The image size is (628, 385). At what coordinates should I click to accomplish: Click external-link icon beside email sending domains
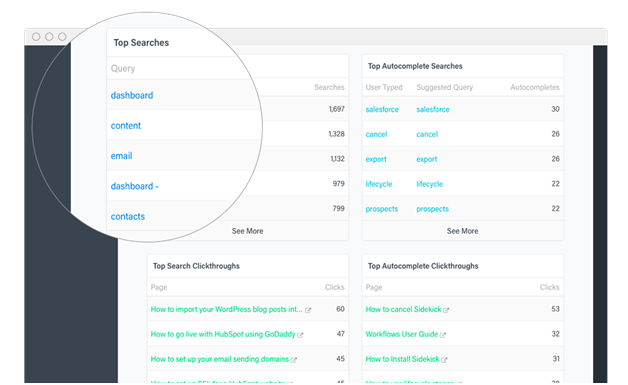294,360
